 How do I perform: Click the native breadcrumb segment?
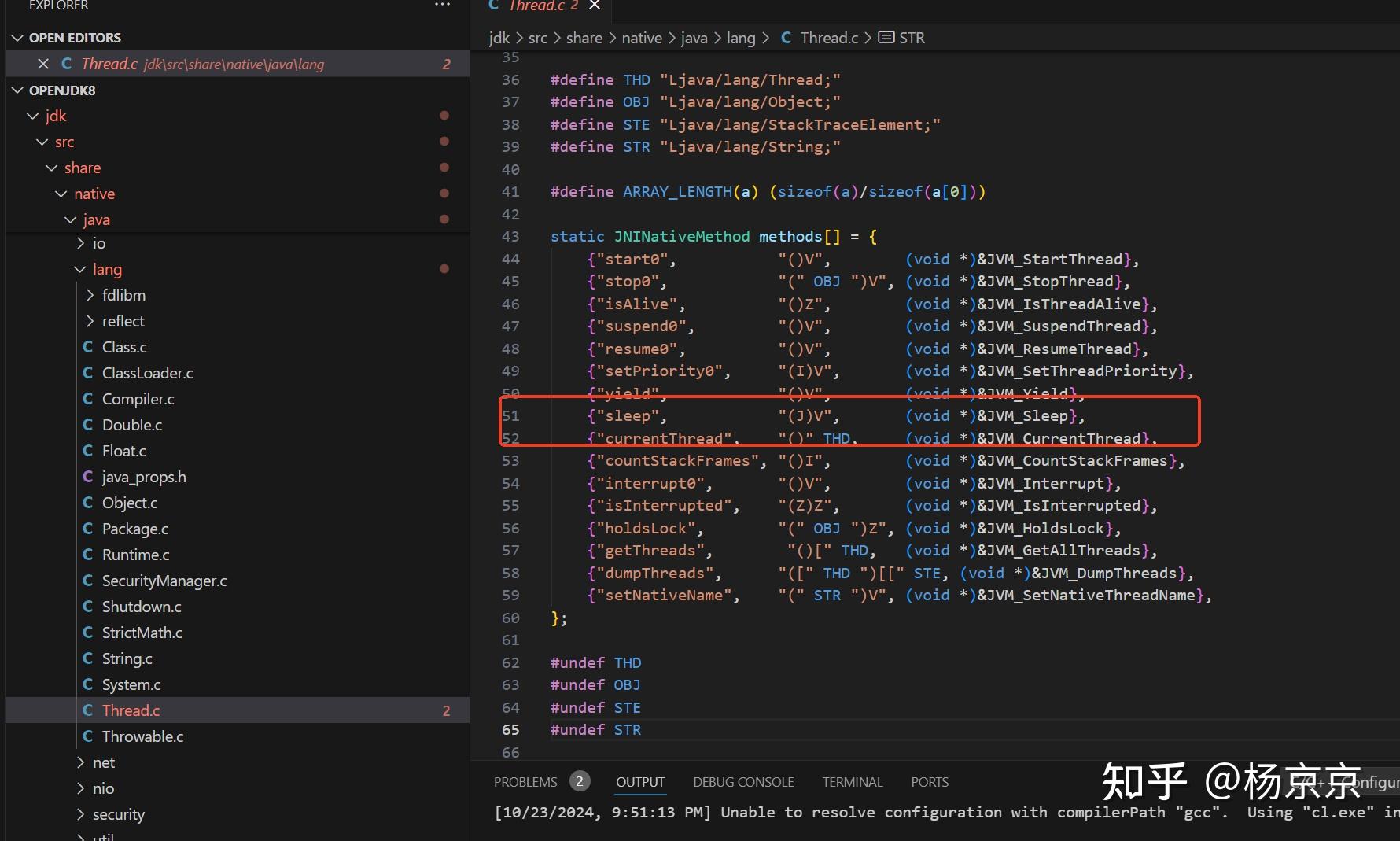coord(641,38)
